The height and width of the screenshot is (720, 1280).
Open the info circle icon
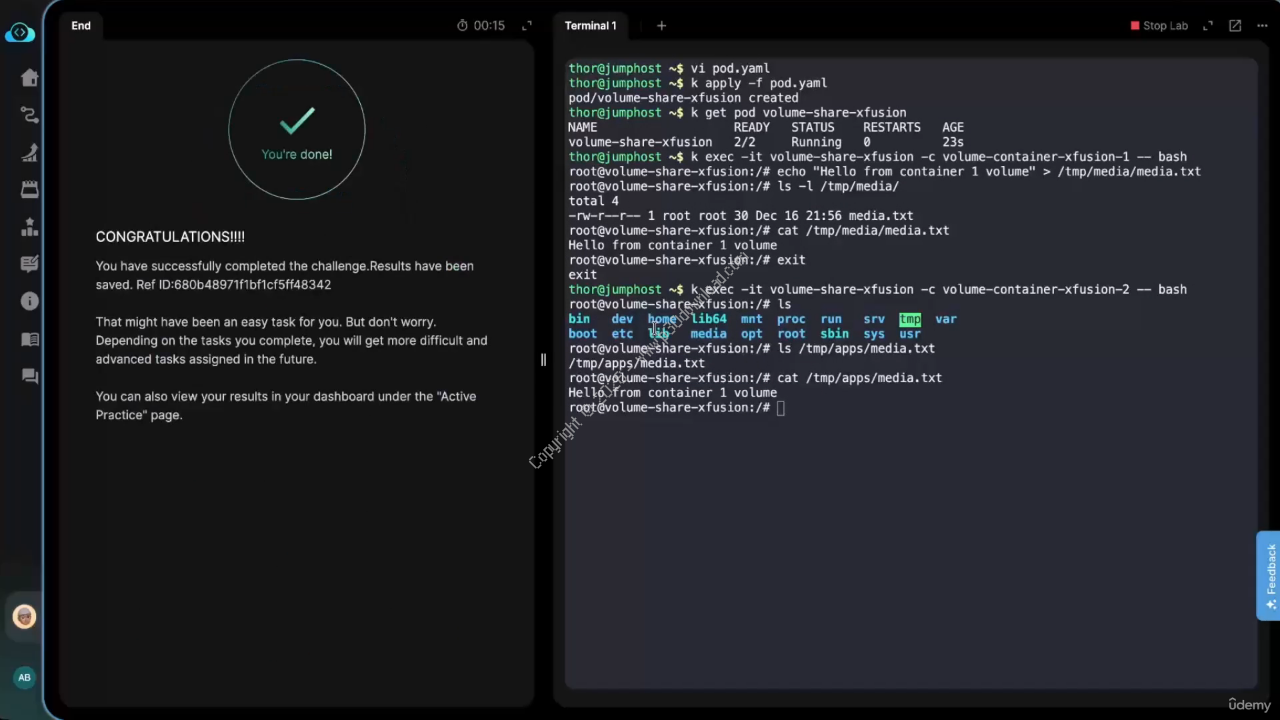pyautogui.click(x=29, y=301)
